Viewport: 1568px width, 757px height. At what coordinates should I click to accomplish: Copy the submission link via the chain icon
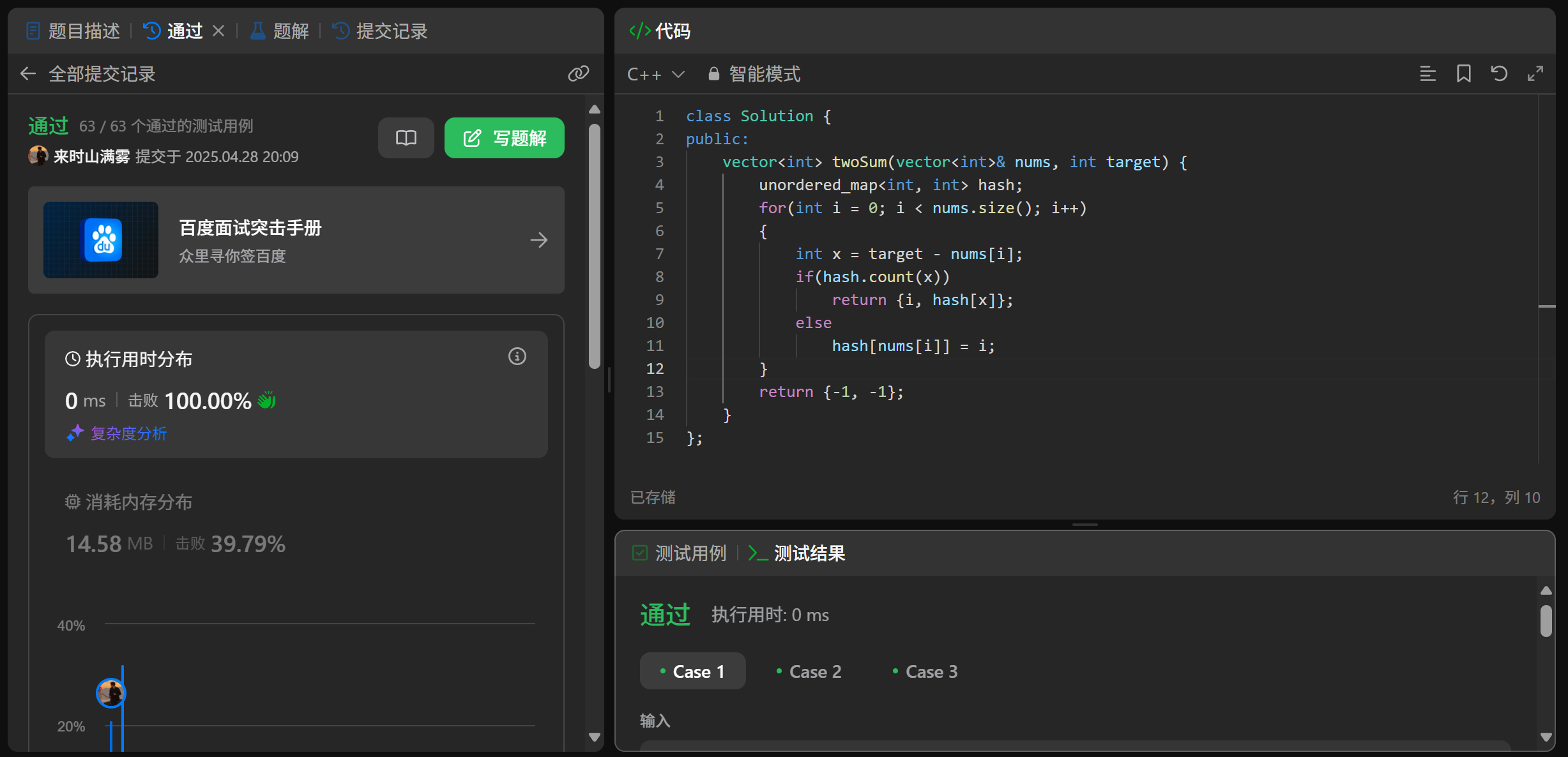coord(578,74)
